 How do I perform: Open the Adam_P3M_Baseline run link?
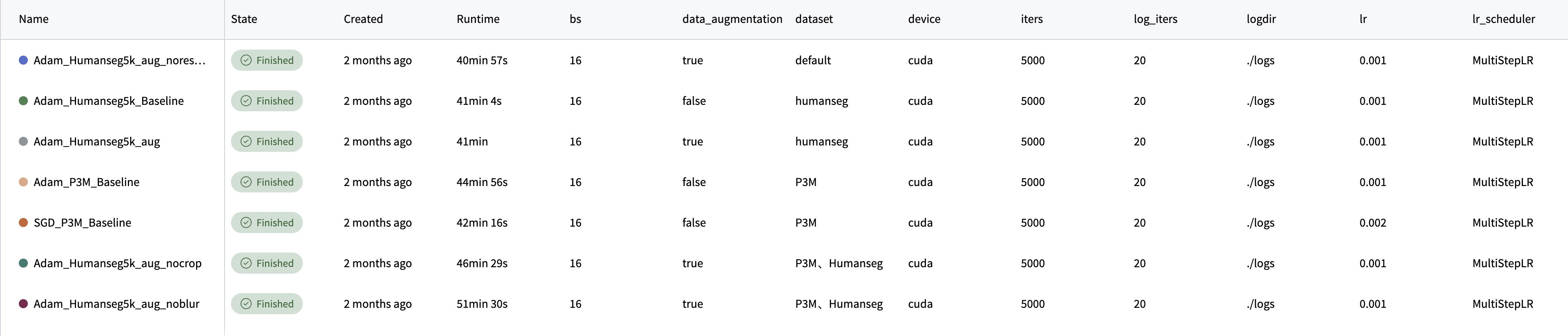(x=87, y=182)
